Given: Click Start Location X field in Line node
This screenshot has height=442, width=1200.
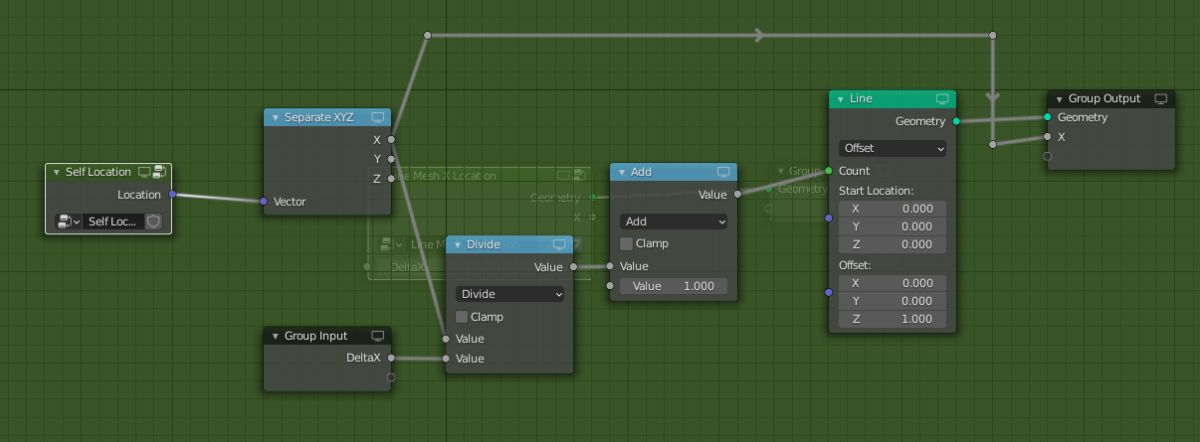Looking at the screenshot, I should [x=892, y=208].
